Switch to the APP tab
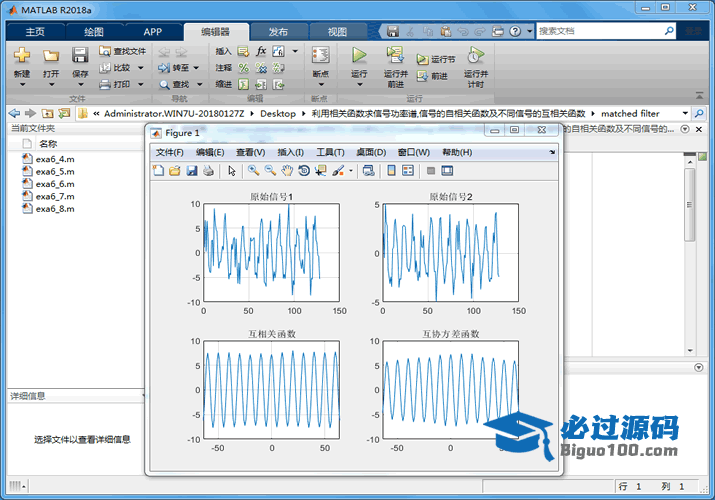The width and height of the screenshot is (715, 500). coord(153,31)
